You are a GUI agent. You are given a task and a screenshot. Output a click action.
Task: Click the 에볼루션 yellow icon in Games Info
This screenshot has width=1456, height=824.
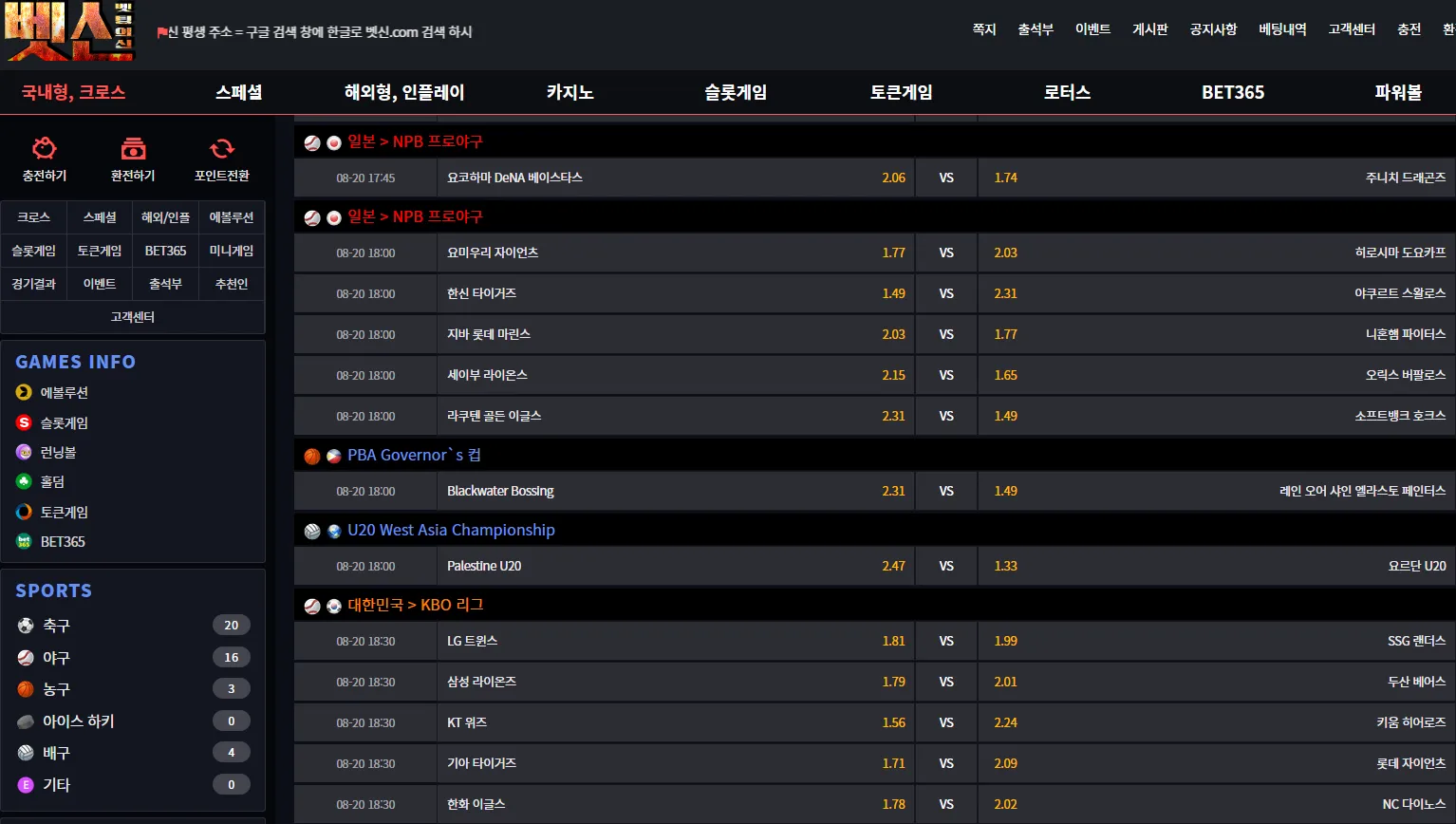click(25, 392)
